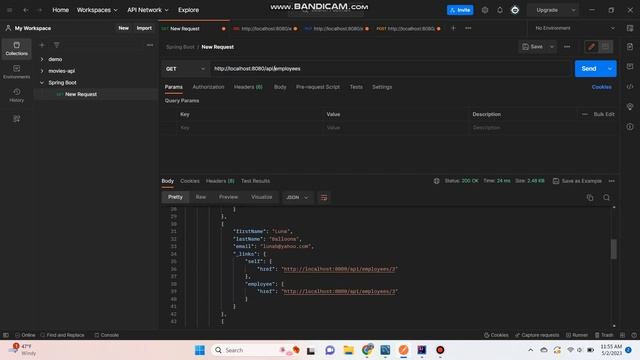Open the Workspaces dropdown menu

point(97,10)
